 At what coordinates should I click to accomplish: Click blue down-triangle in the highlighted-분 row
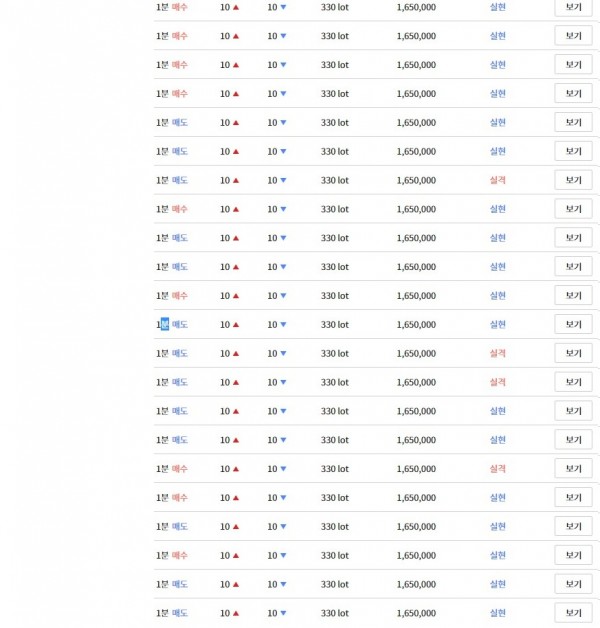(x=283, y=324)
